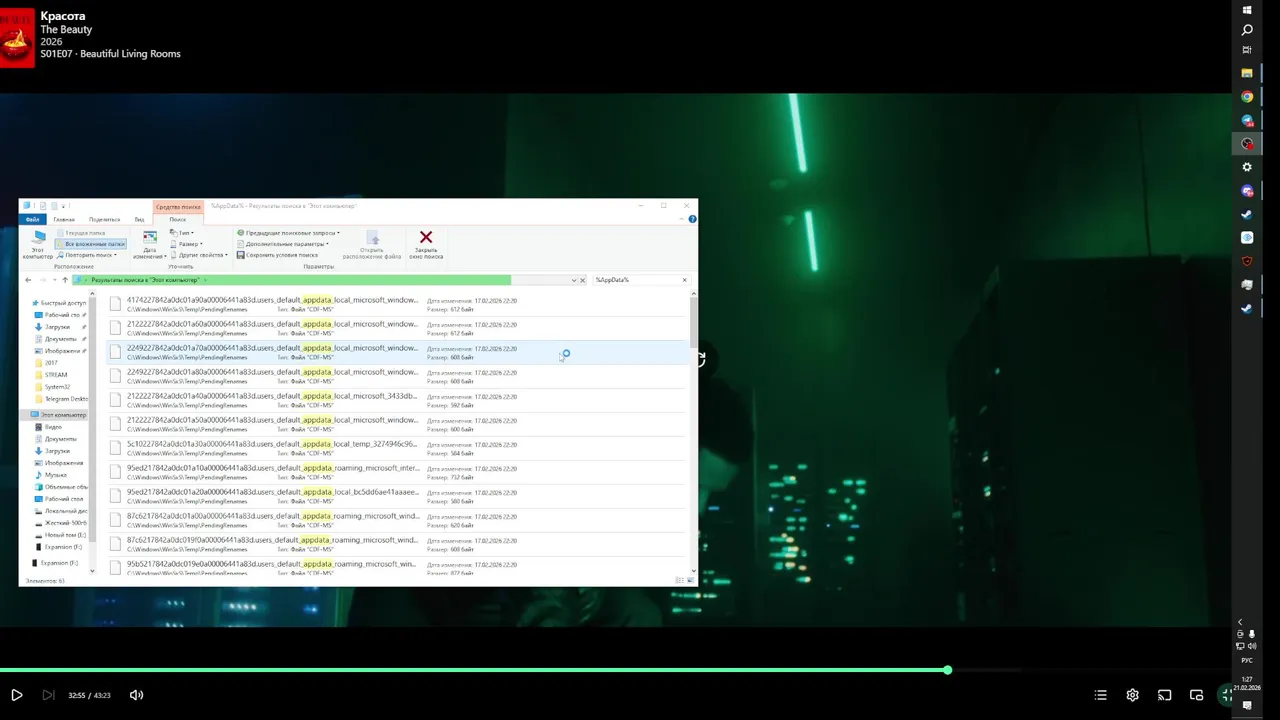Viewport: 1280px width, 720px height.
Task: Mute the player volume
Action: pyautogui.click(x=136, y=695)
